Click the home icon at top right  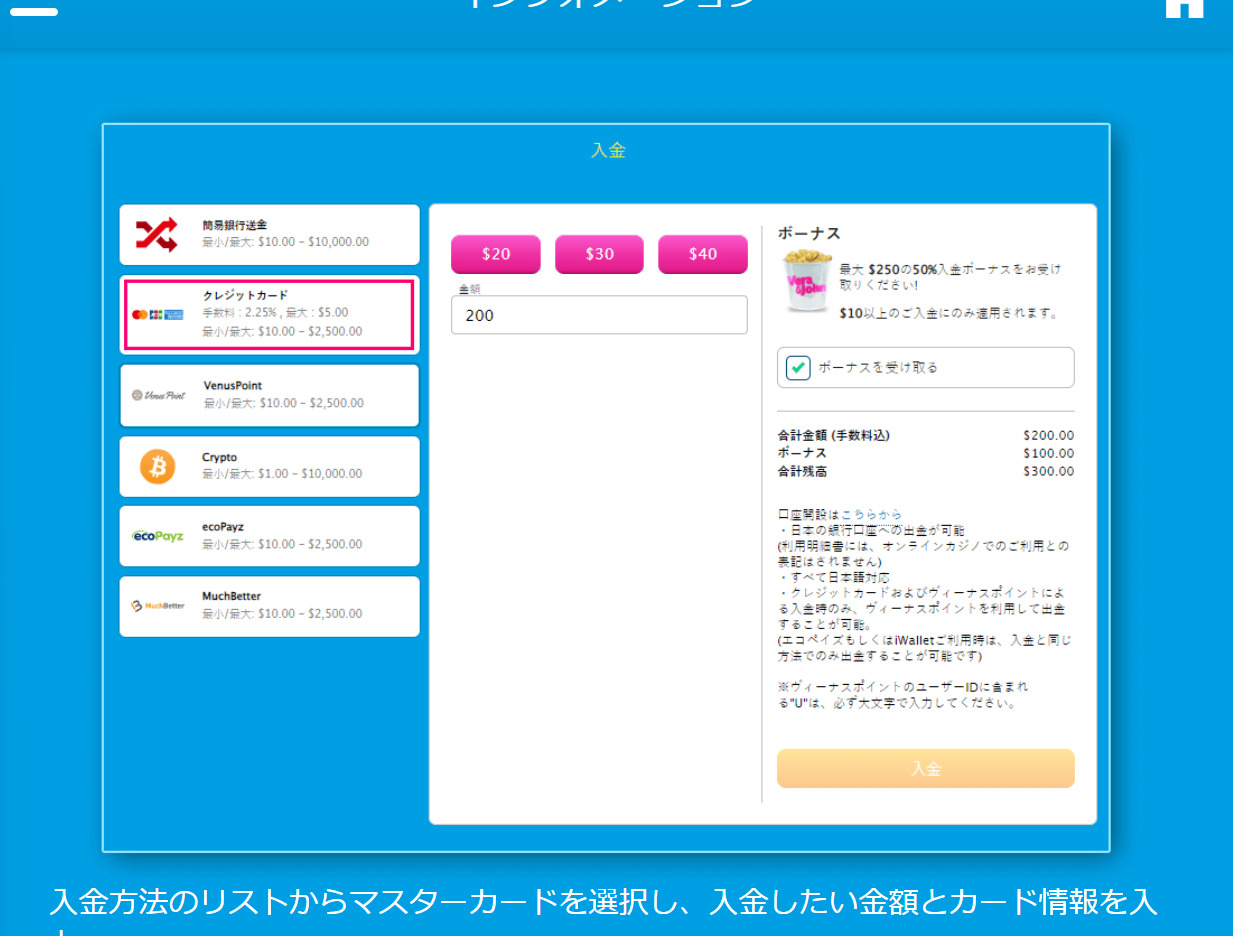(1184, 8)
